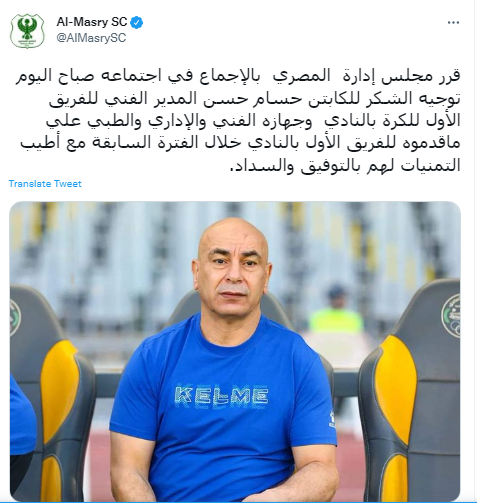Click the crest on the left seat edge

pyautogui.click(x=15, y=317)
